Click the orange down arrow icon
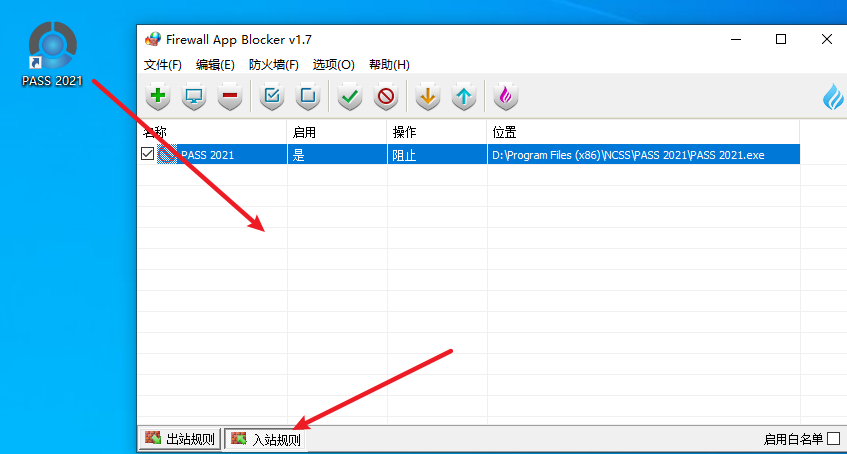 tap(427, 97)
